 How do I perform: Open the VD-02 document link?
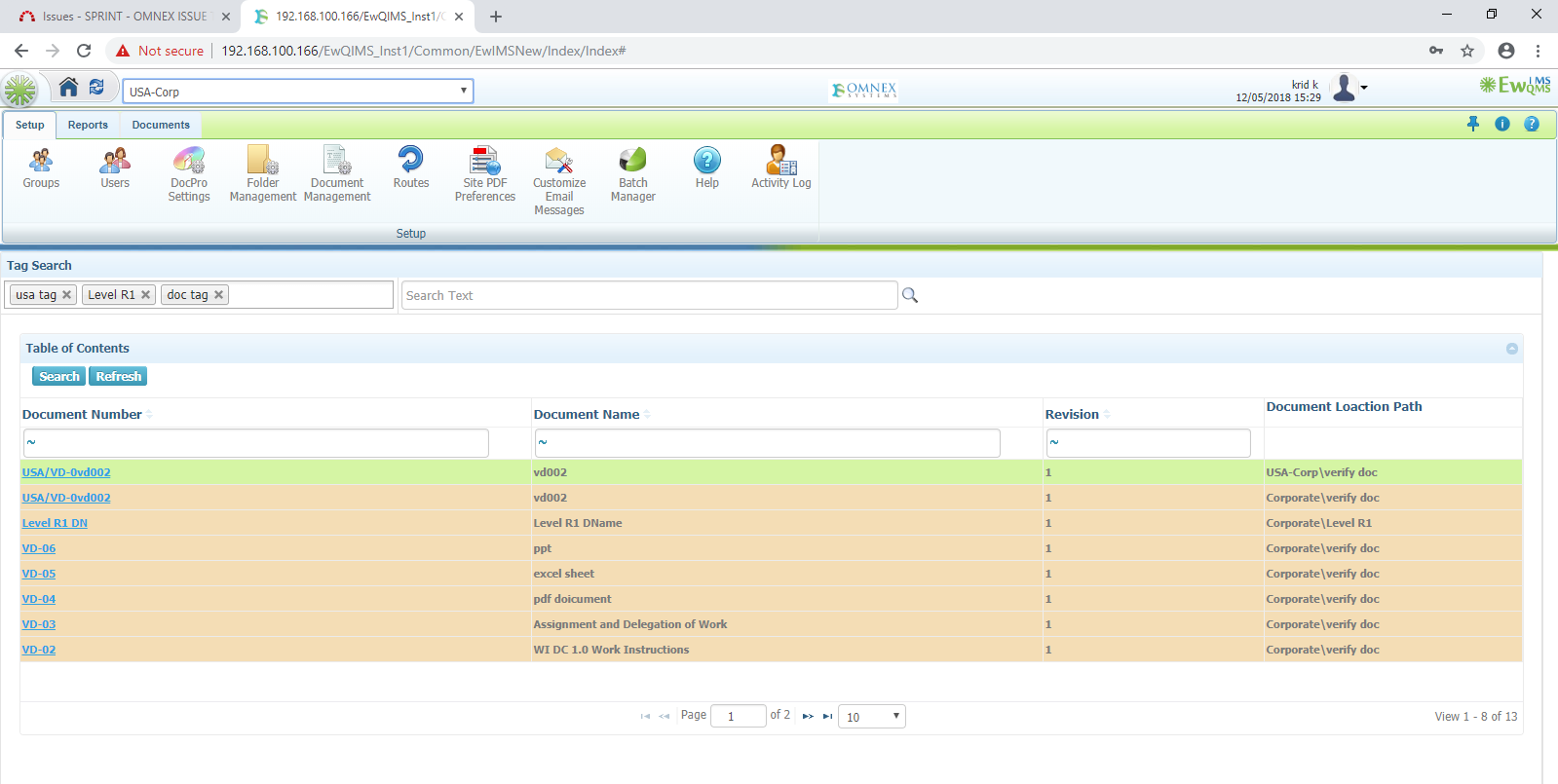coord(39,650)
